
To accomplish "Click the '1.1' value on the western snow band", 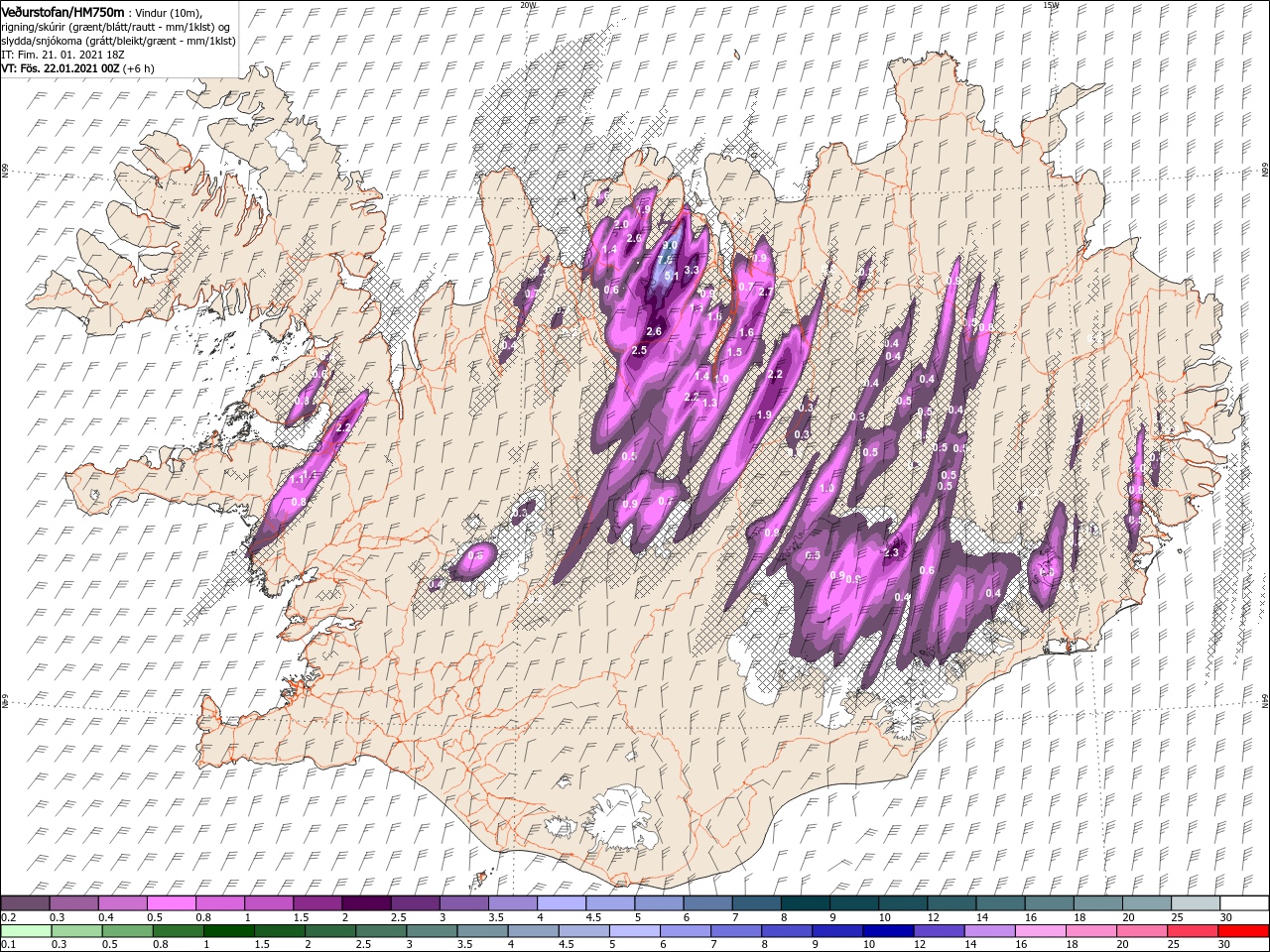I will click(299, 479).
